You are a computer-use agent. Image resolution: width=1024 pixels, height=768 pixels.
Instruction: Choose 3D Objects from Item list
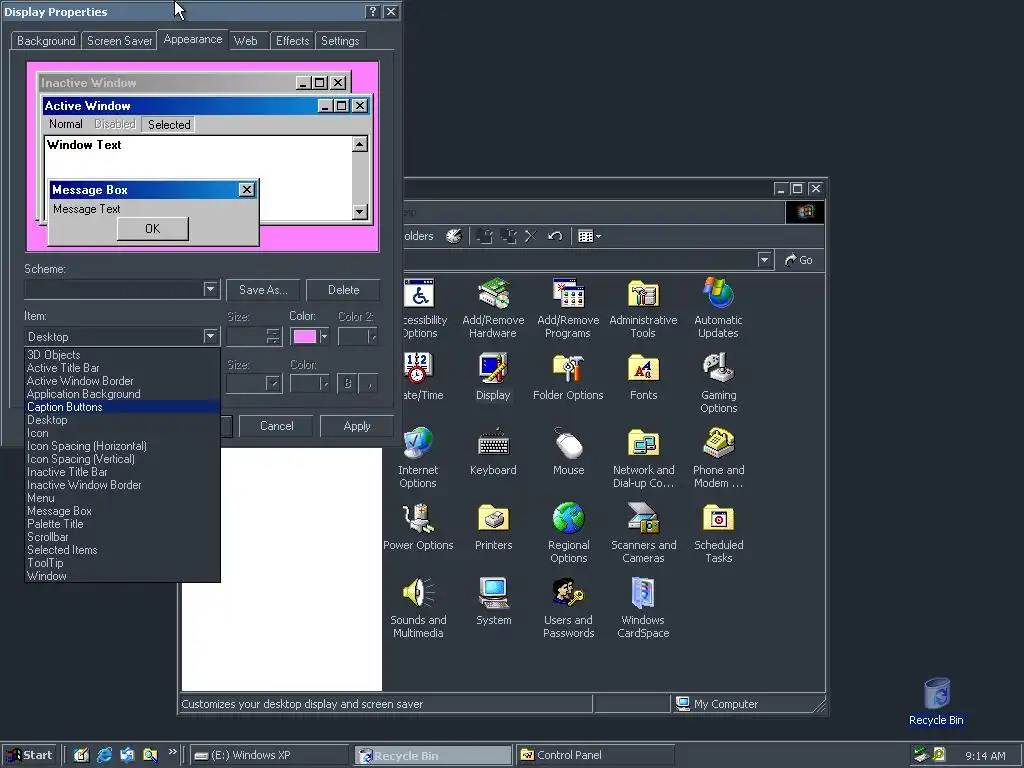[x=122, y=355]
